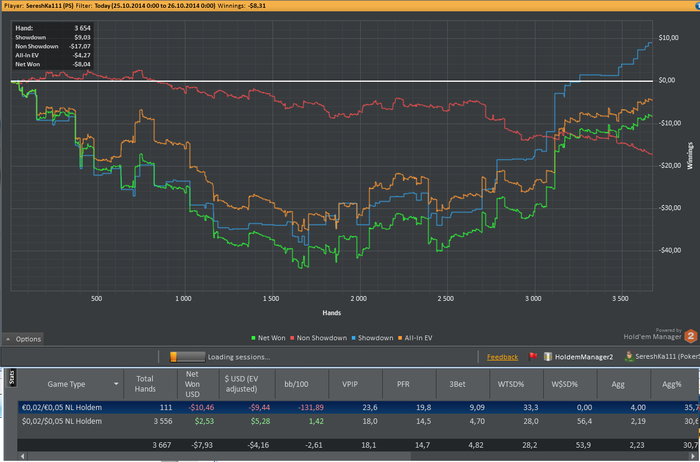Viewport: 700px width, 462px height.
Task: Click the -131,89 bb/100 cell
Action: [310, 407]
